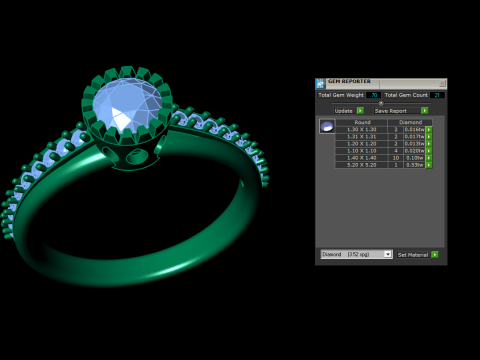Click the 0.53tw weight cell
Image resolution: width=480 pixels, height=360 pixels.
[x=415, y=165]
